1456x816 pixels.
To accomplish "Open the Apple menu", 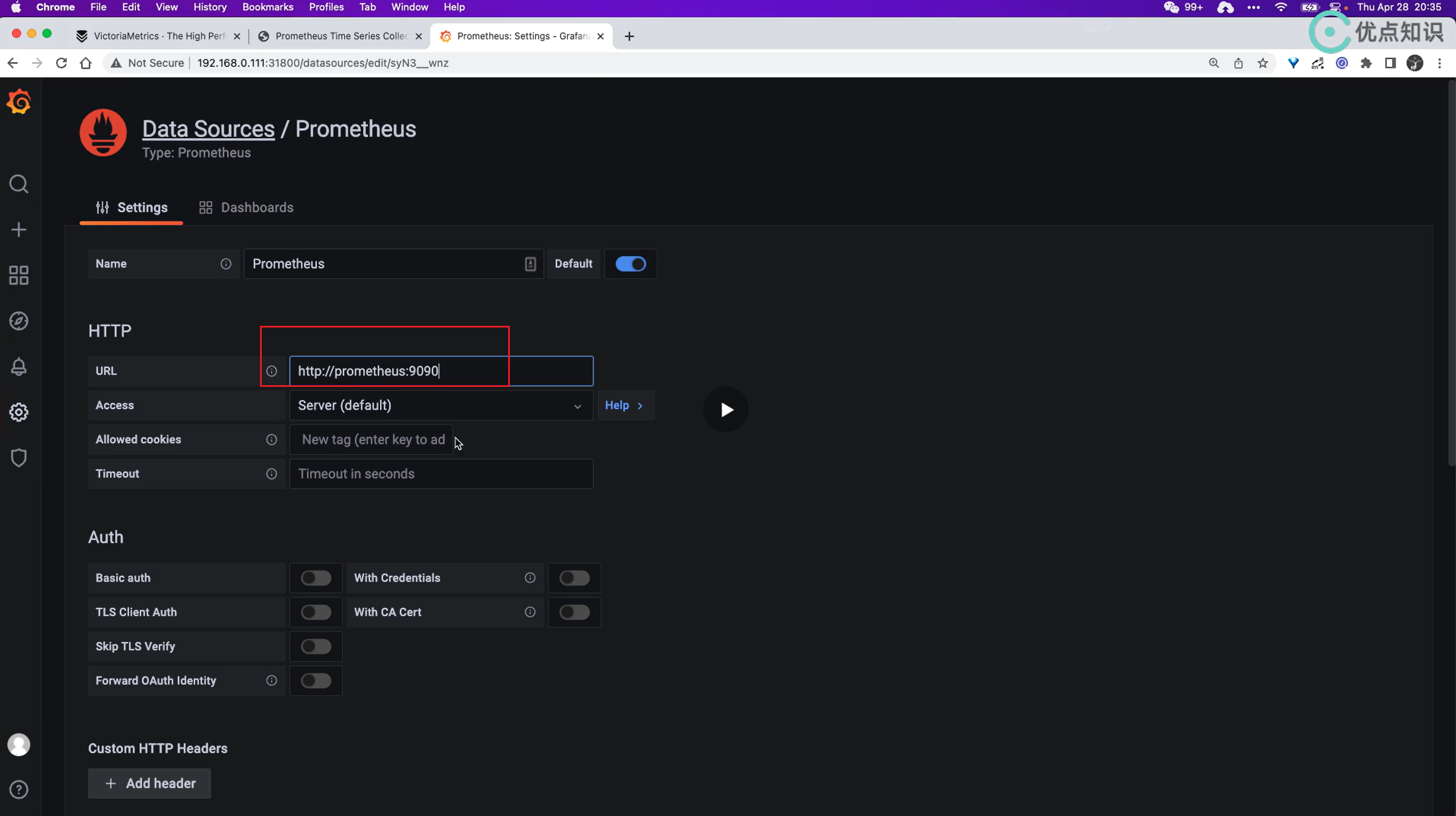I will [16, 7].
